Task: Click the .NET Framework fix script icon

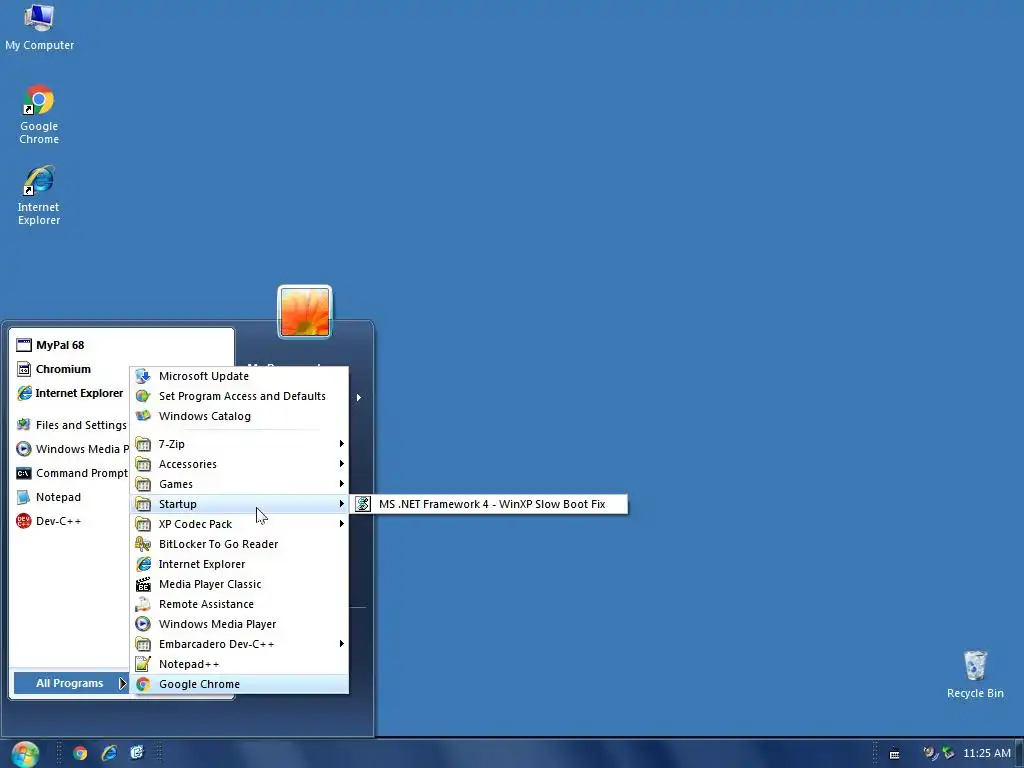Action: coord(363,504)
